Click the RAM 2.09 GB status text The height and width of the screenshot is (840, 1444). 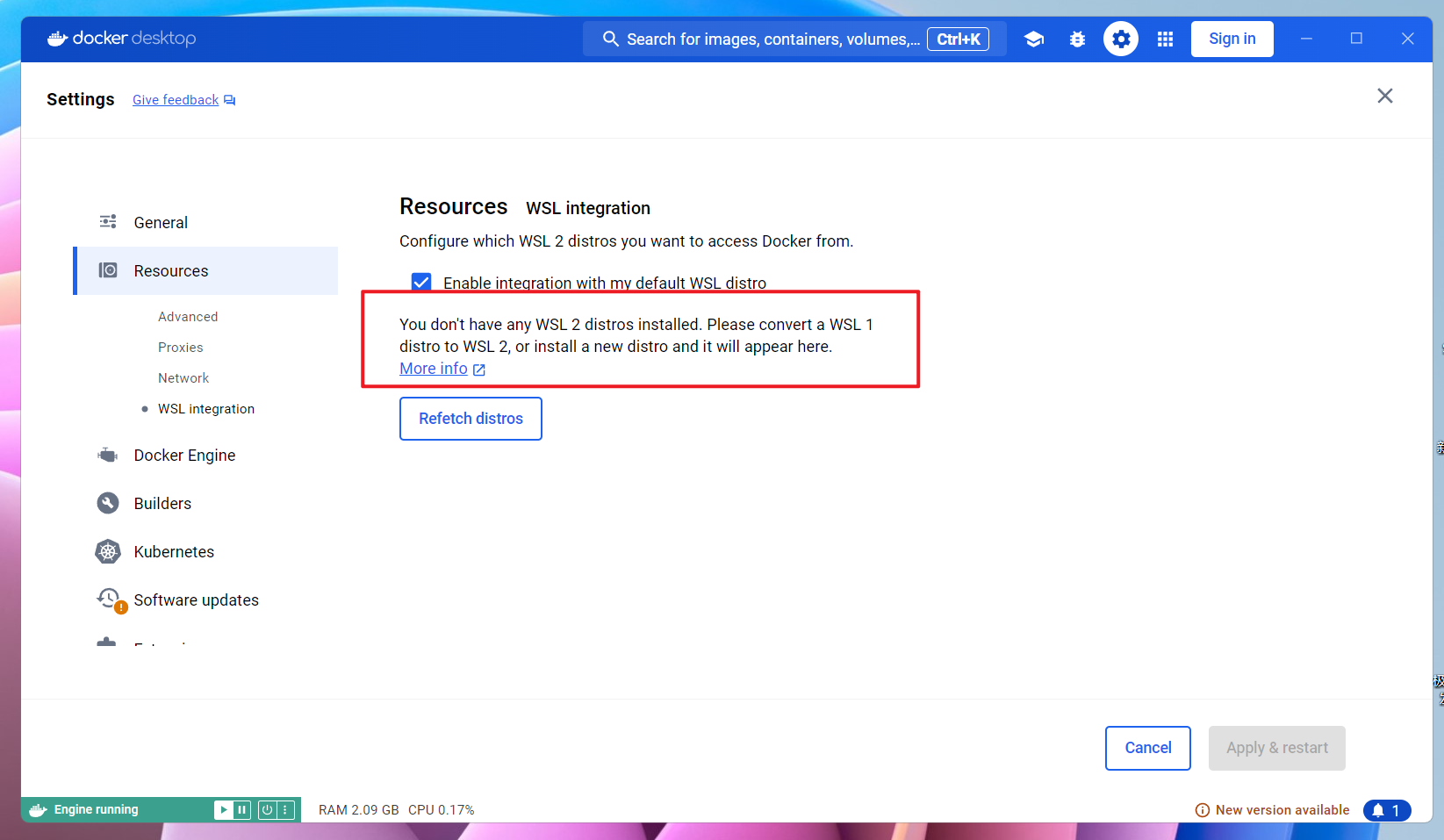359,810
